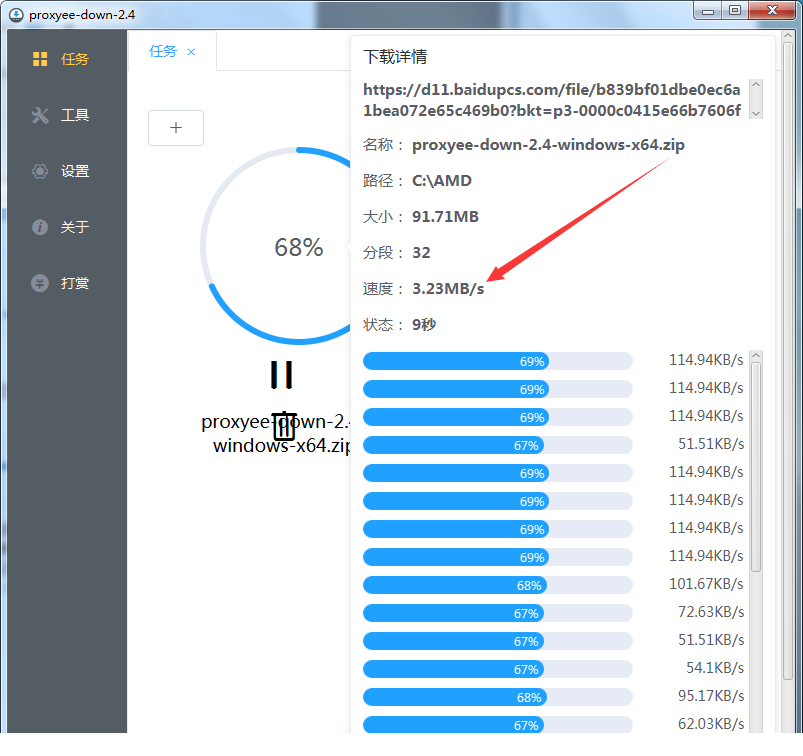Click the segment speed 72.63KB/s

[711, 612]
